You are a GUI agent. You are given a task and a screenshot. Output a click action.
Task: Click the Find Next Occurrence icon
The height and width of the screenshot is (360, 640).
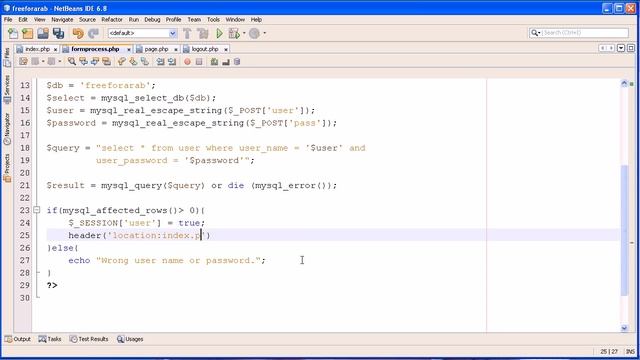[95, 62]
